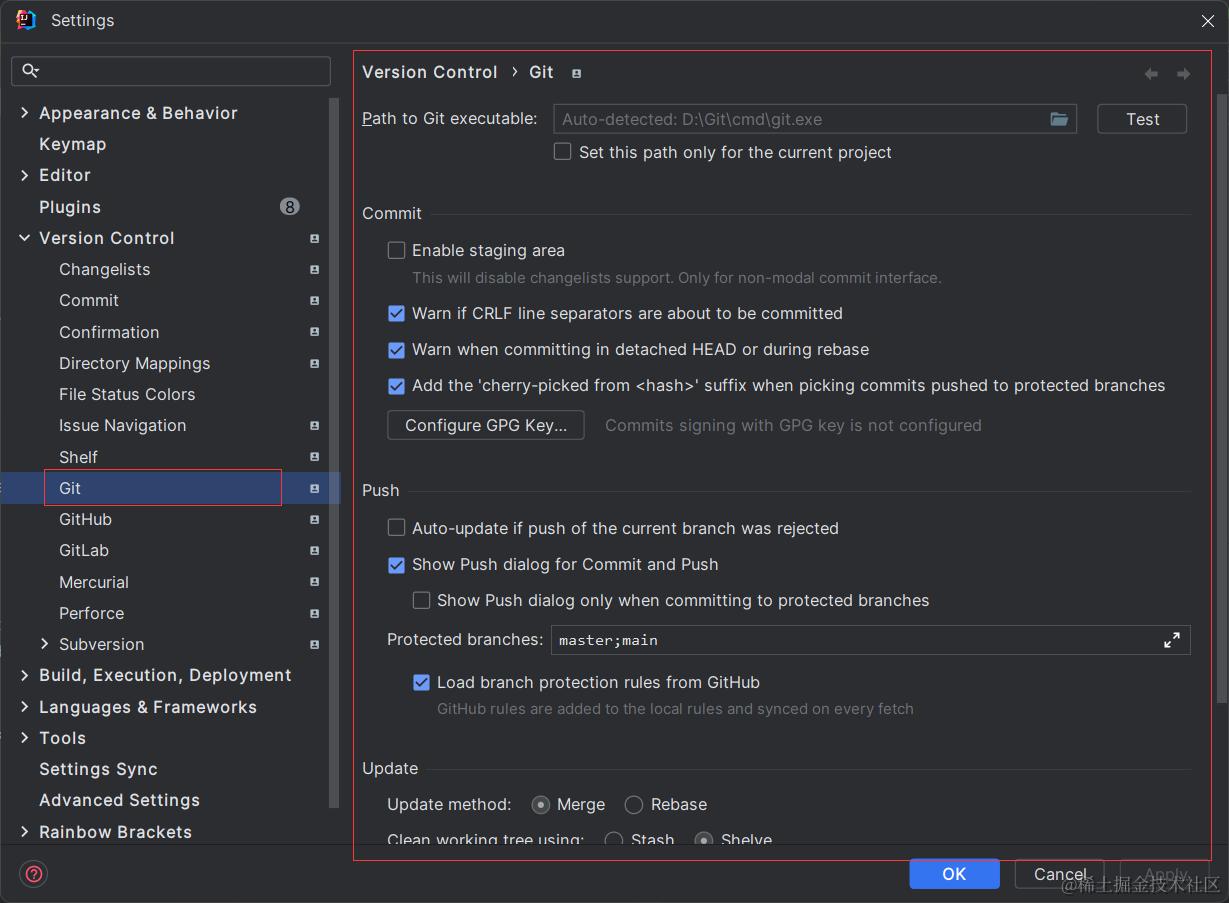Open GitHub settings page
The image size is (1229, 903).
click(x=85, y=519)
